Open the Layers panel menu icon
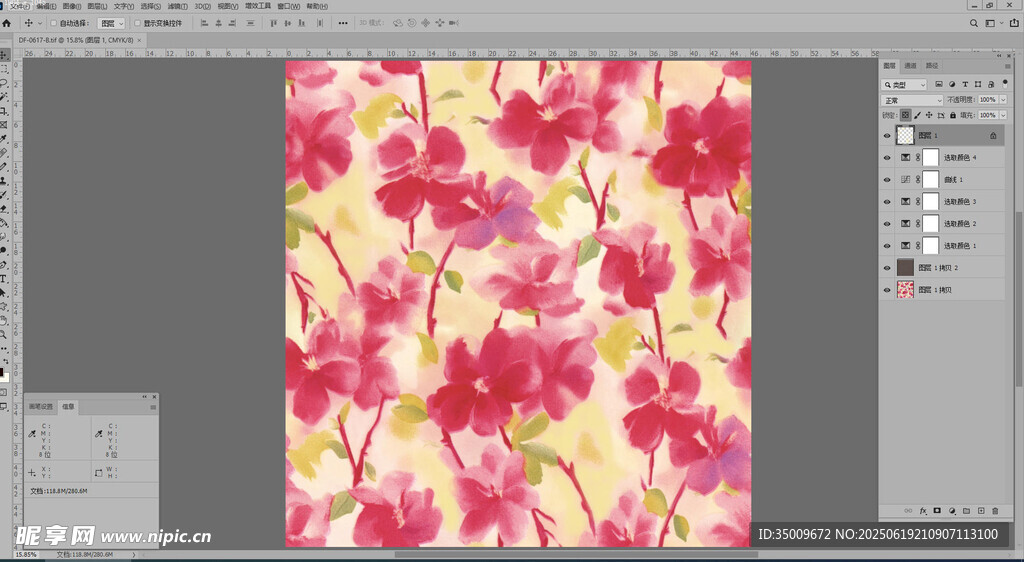 1008,66
